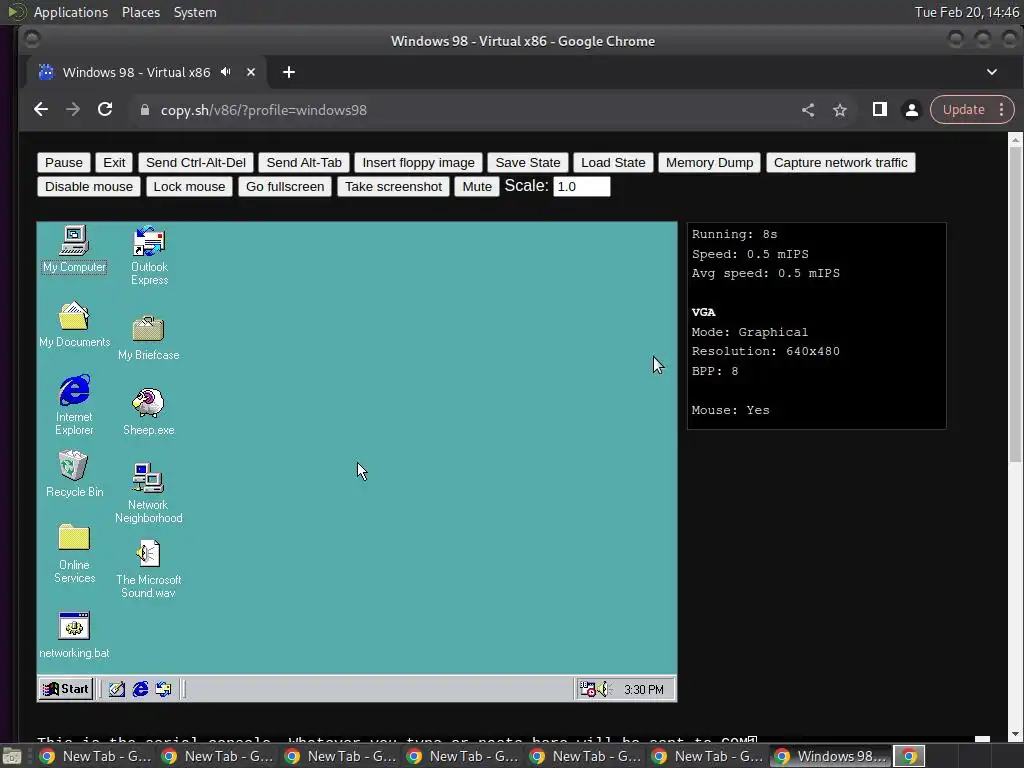Open Chrome profile icon

pos(912,110)
